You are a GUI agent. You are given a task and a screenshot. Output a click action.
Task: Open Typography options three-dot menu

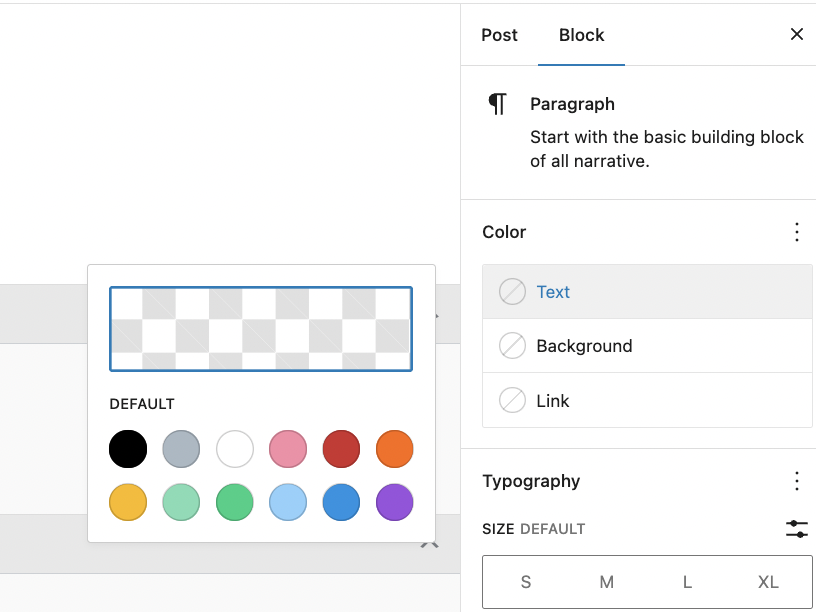click(x=796, y=481)
